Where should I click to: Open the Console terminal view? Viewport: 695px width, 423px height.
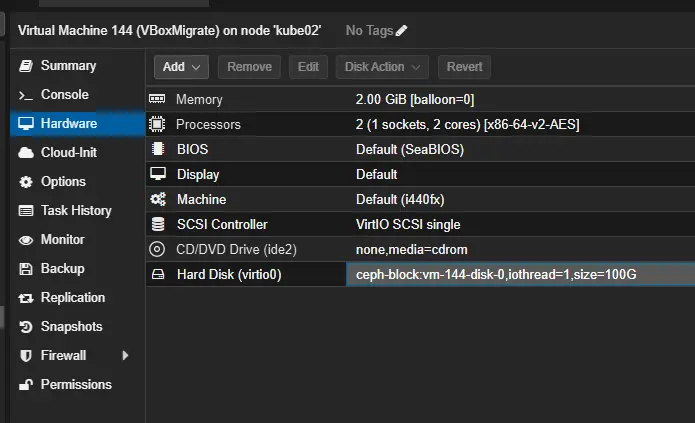64,95
